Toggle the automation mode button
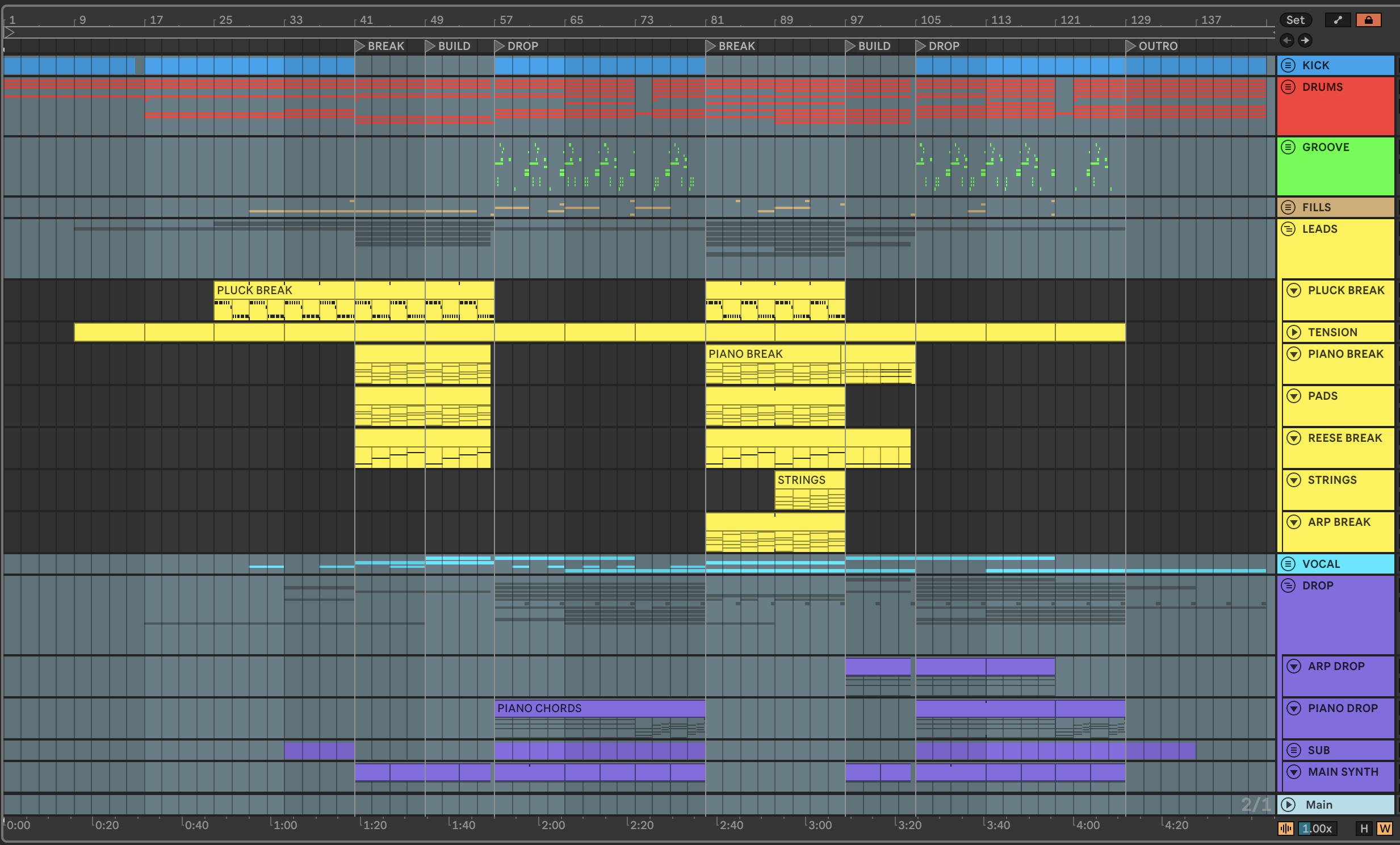The height and width of the screenshot is (845, 1400). point(1338,20)
